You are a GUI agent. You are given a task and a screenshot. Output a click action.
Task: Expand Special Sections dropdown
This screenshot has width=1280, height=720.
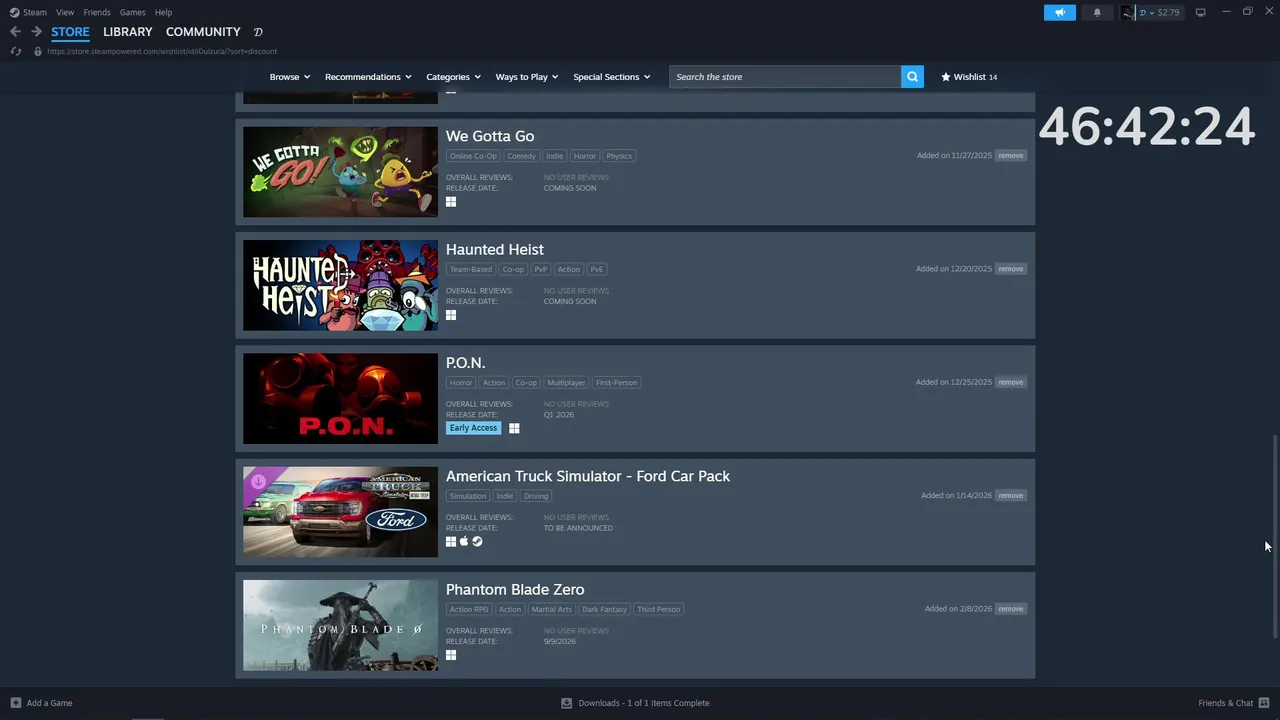click(612, 77)
